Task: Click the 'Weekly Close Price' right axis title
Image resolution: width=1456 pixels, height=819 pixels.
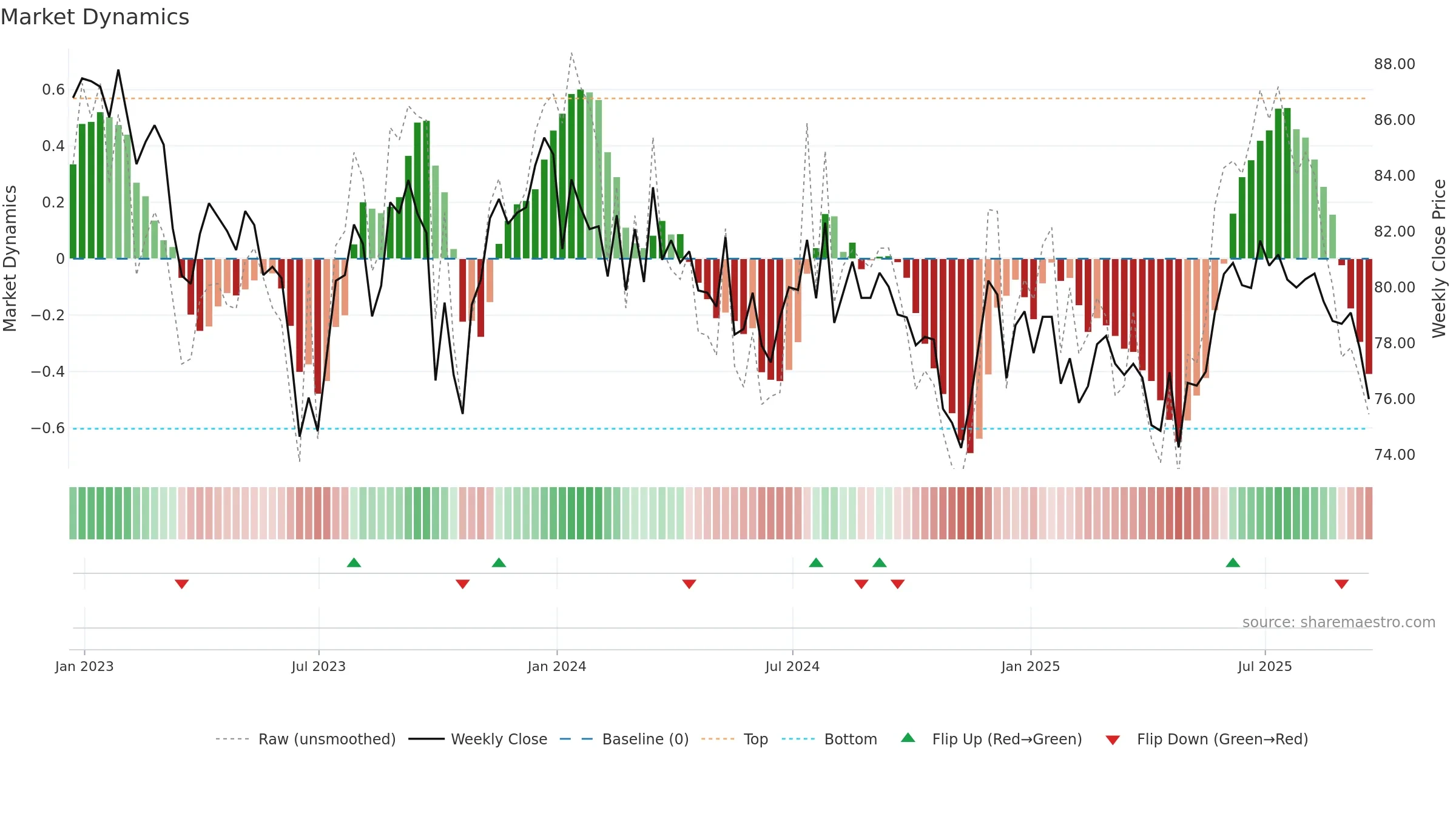Action: click(x=1439, y=258)
